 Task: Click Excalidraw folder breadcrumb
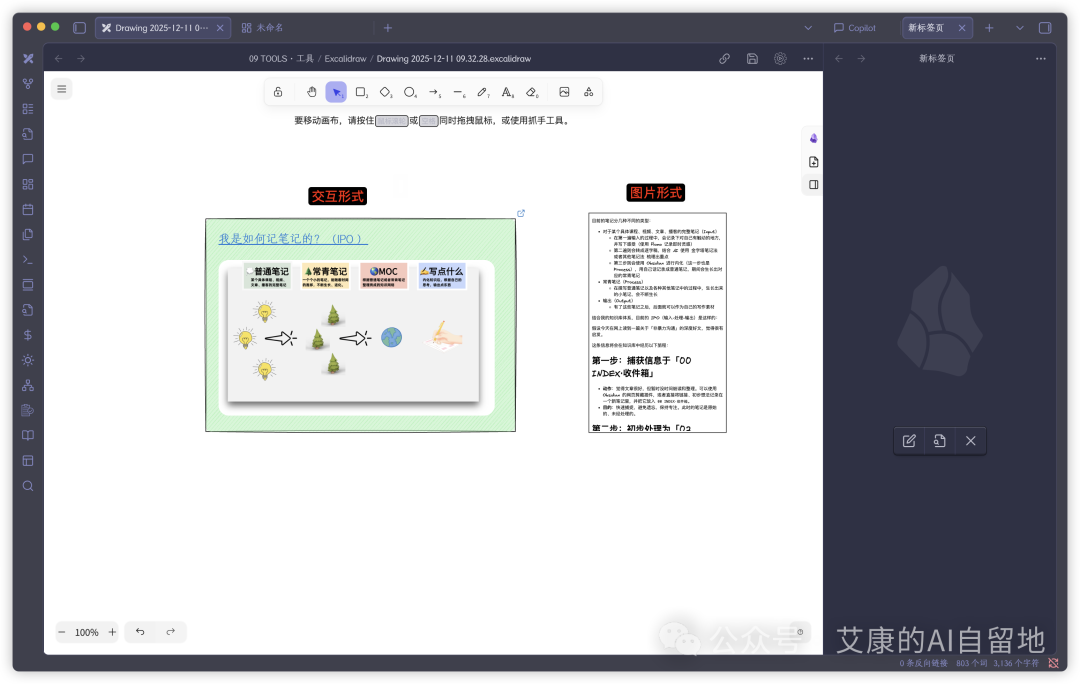coord(345,59)
